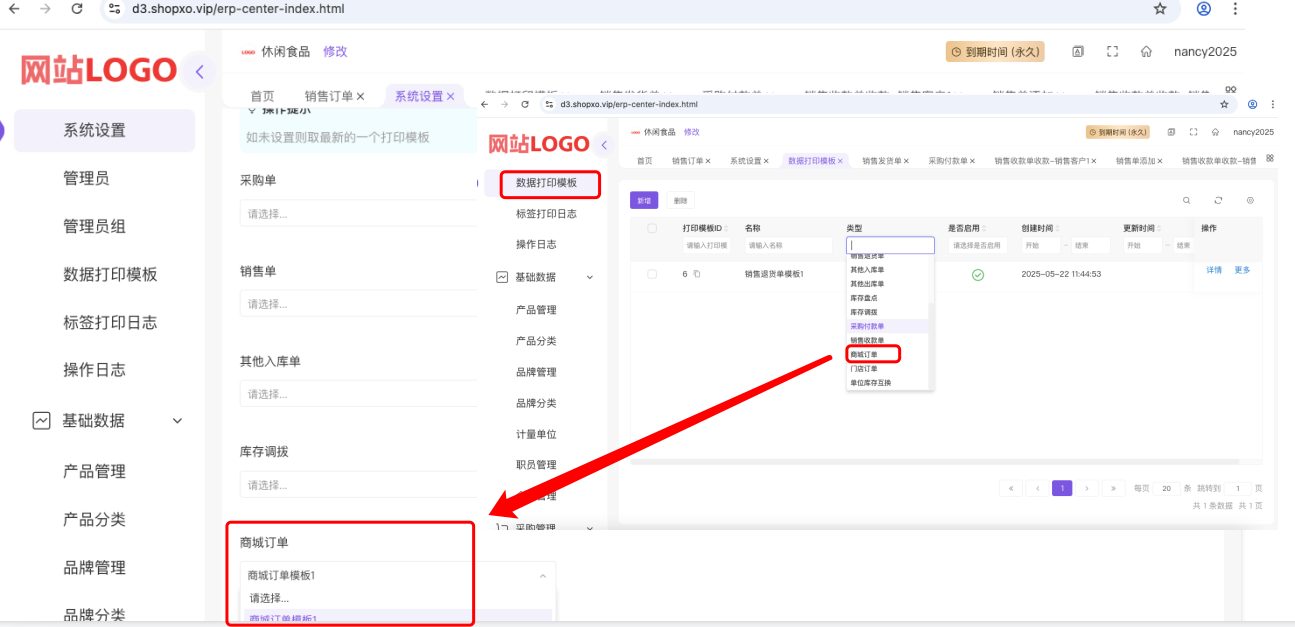Open 管理员组 in the large sidebar
Viewport: 1295px width, 627px height.
(94, 226)
